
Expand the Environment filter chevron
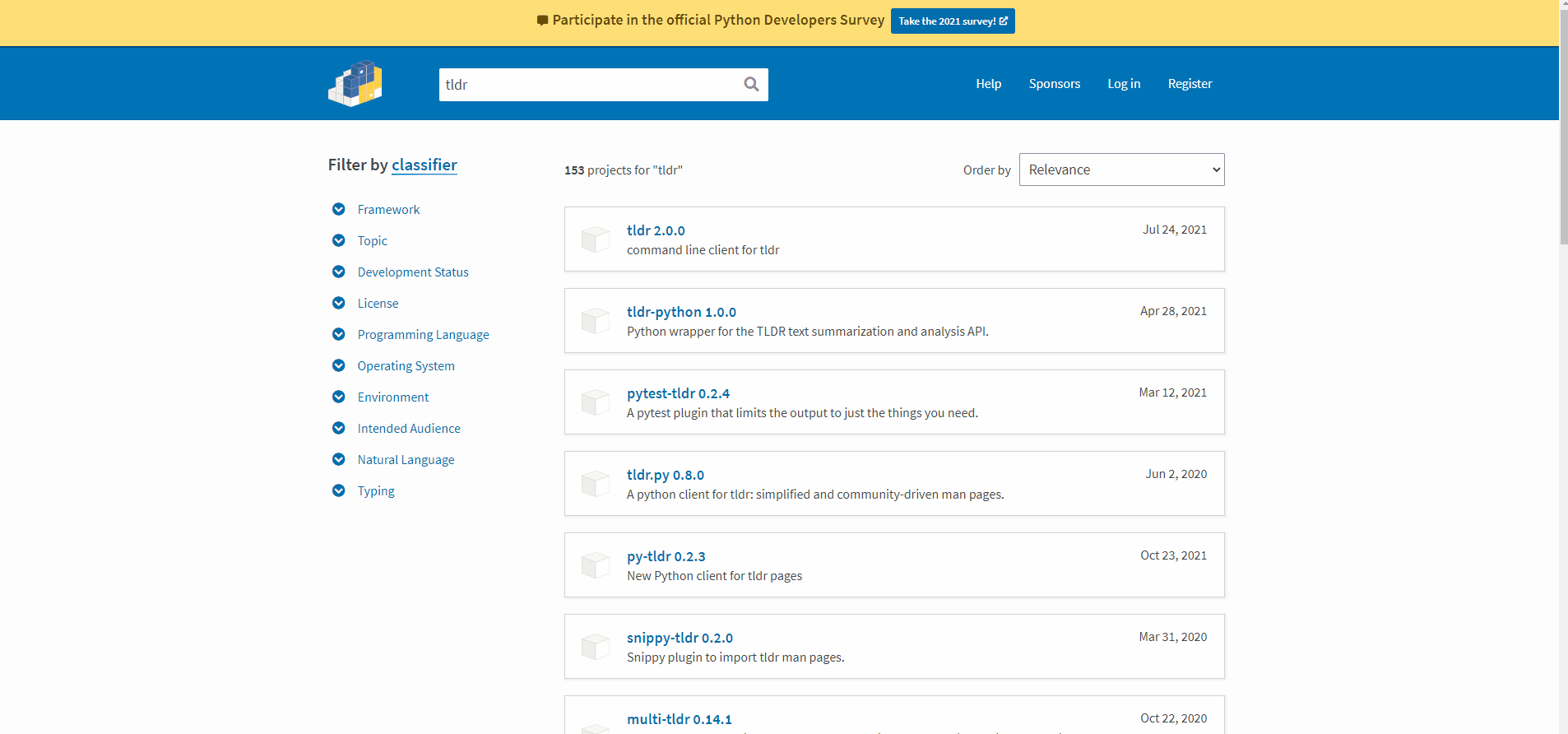pos(338,397)
